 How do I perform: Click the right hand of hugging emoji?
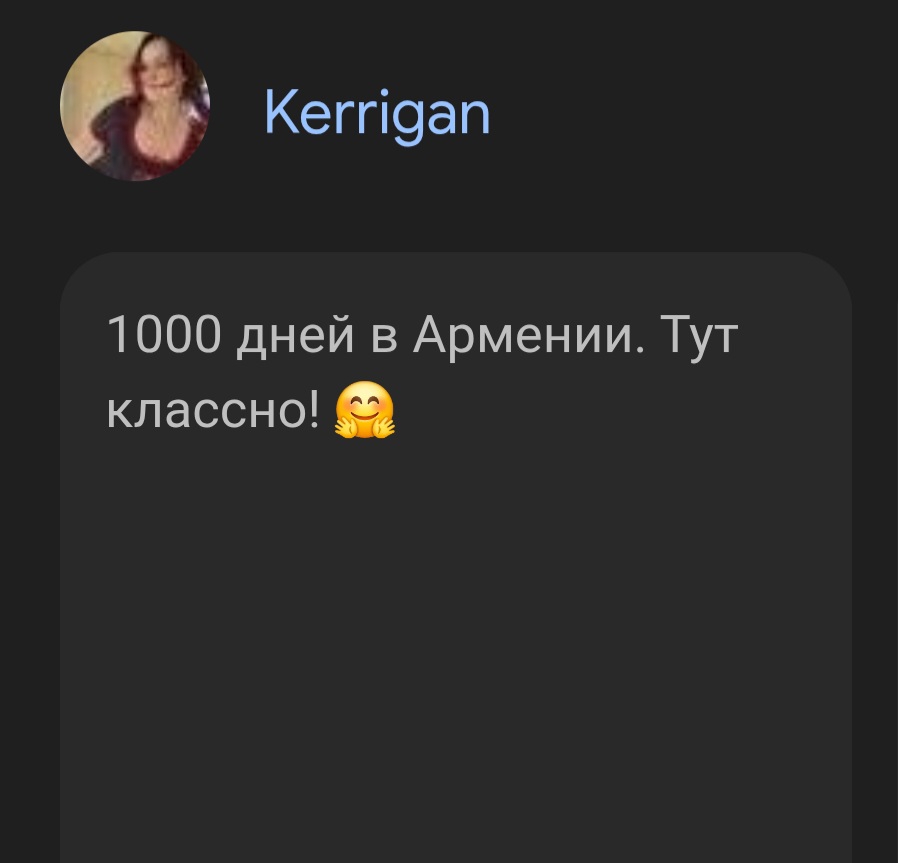click(382, 427)
